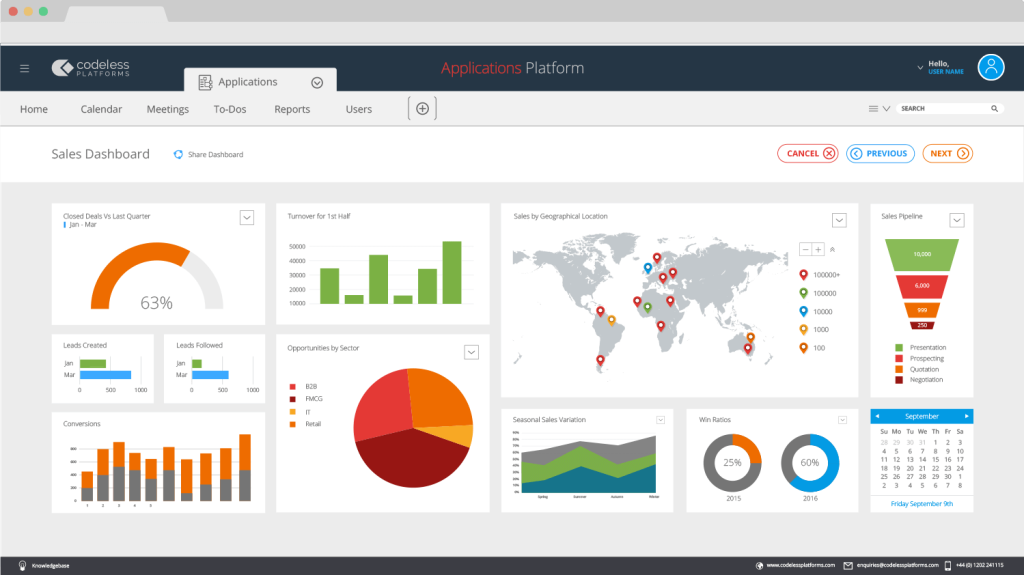1024x575 pixels.
Task: Go to next month in calendar
Action: point(966,416)
